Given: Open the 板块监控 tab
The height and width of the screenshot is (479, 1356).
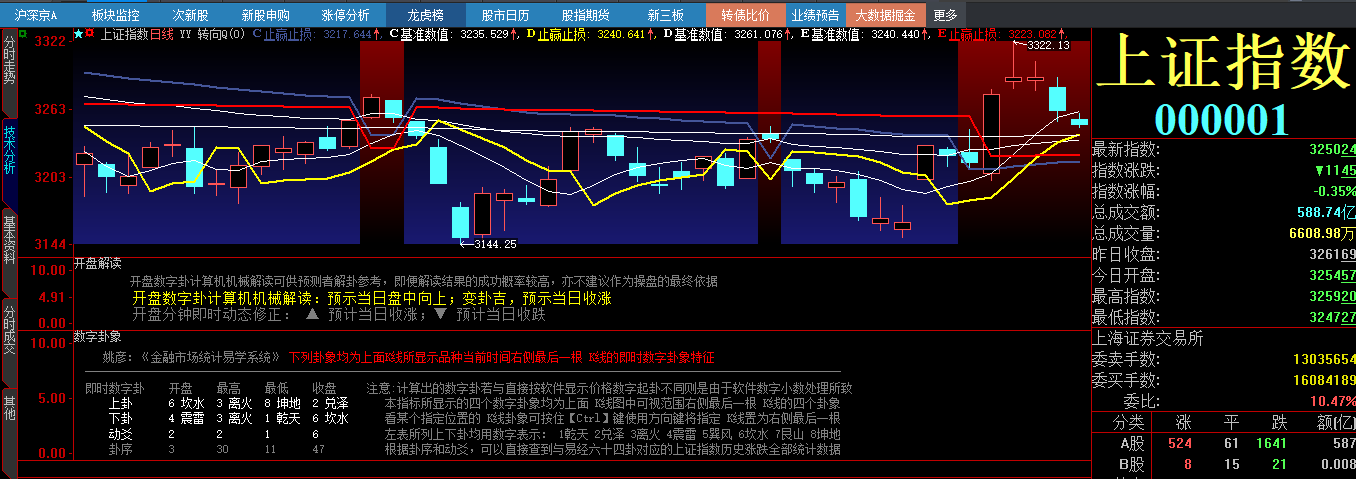Looking at the screenshot, I should (116, 15).
